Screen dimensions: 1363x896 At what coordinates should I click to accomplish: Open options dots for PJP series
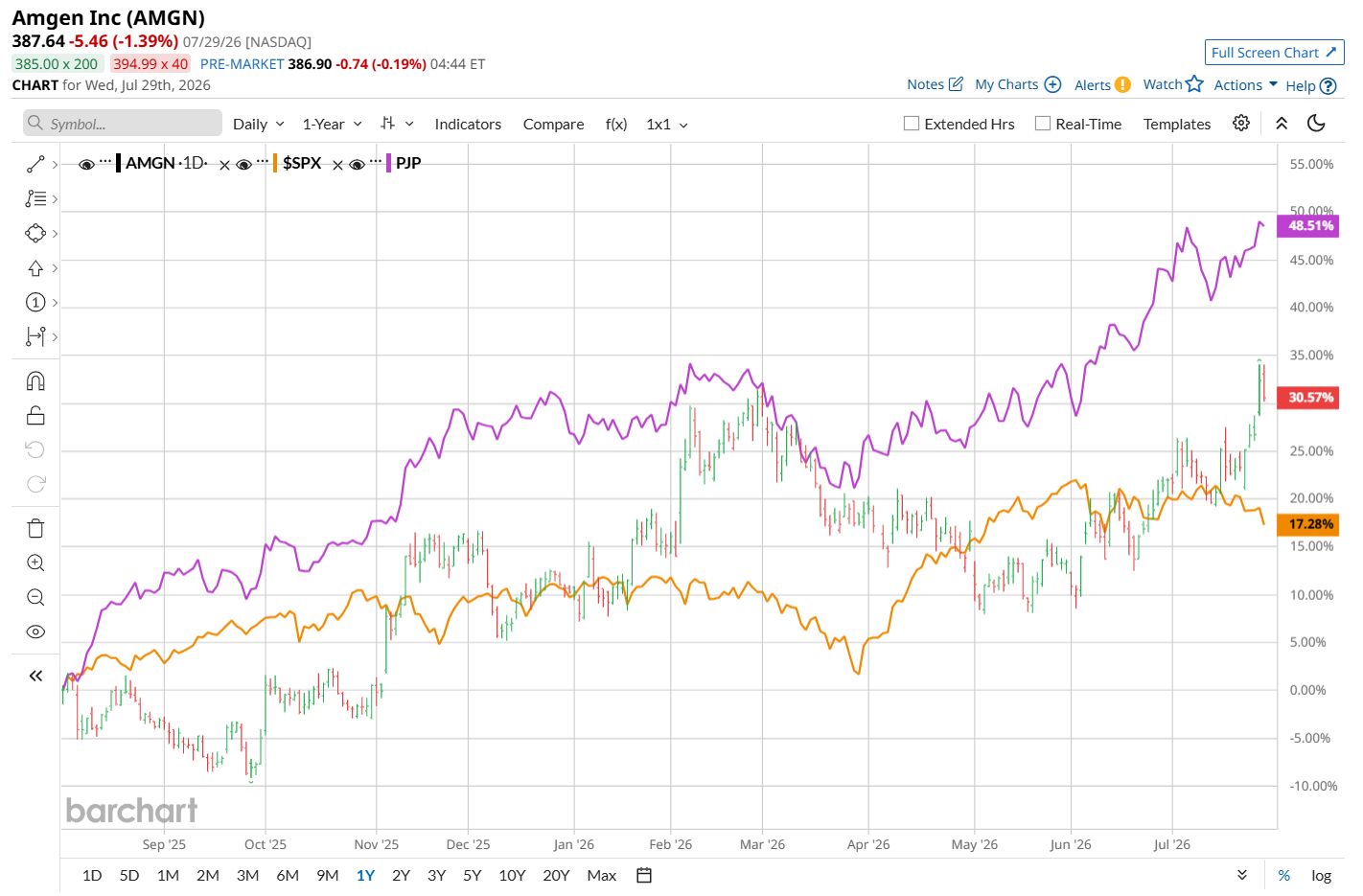[376, 161]
